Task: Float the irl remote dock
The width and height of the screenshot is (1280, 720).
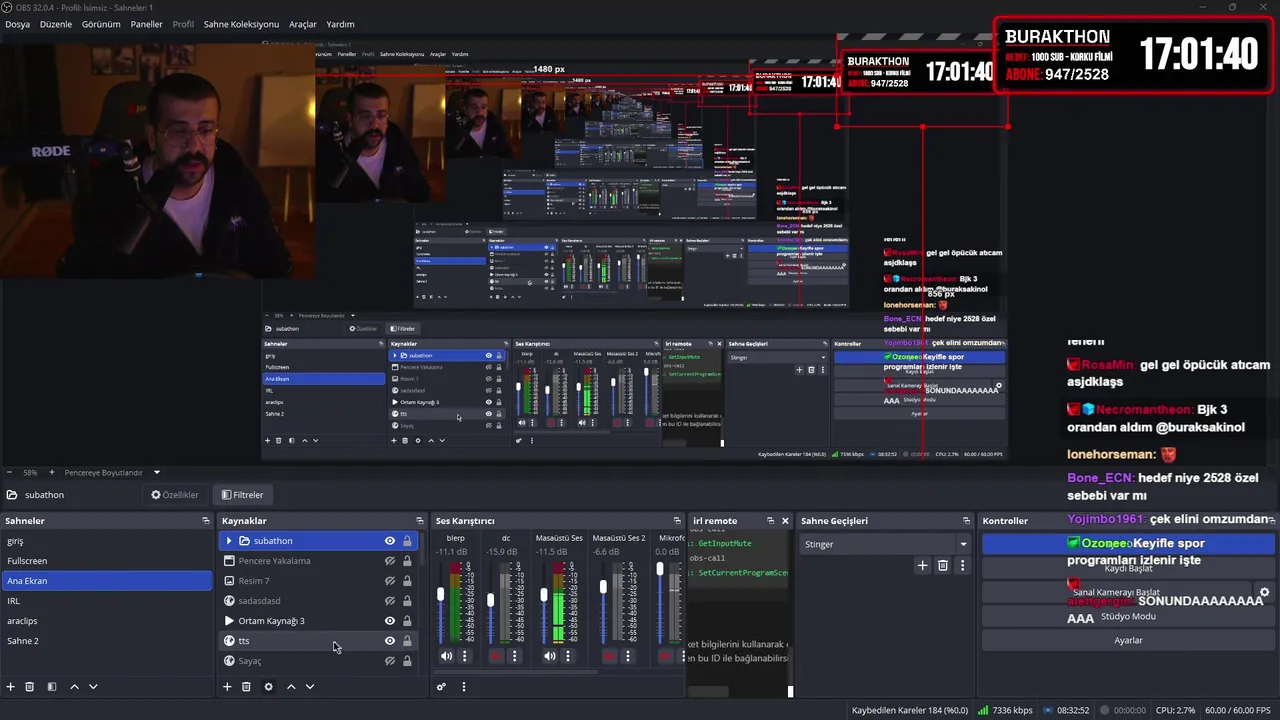Action: [x=770, y=521]
